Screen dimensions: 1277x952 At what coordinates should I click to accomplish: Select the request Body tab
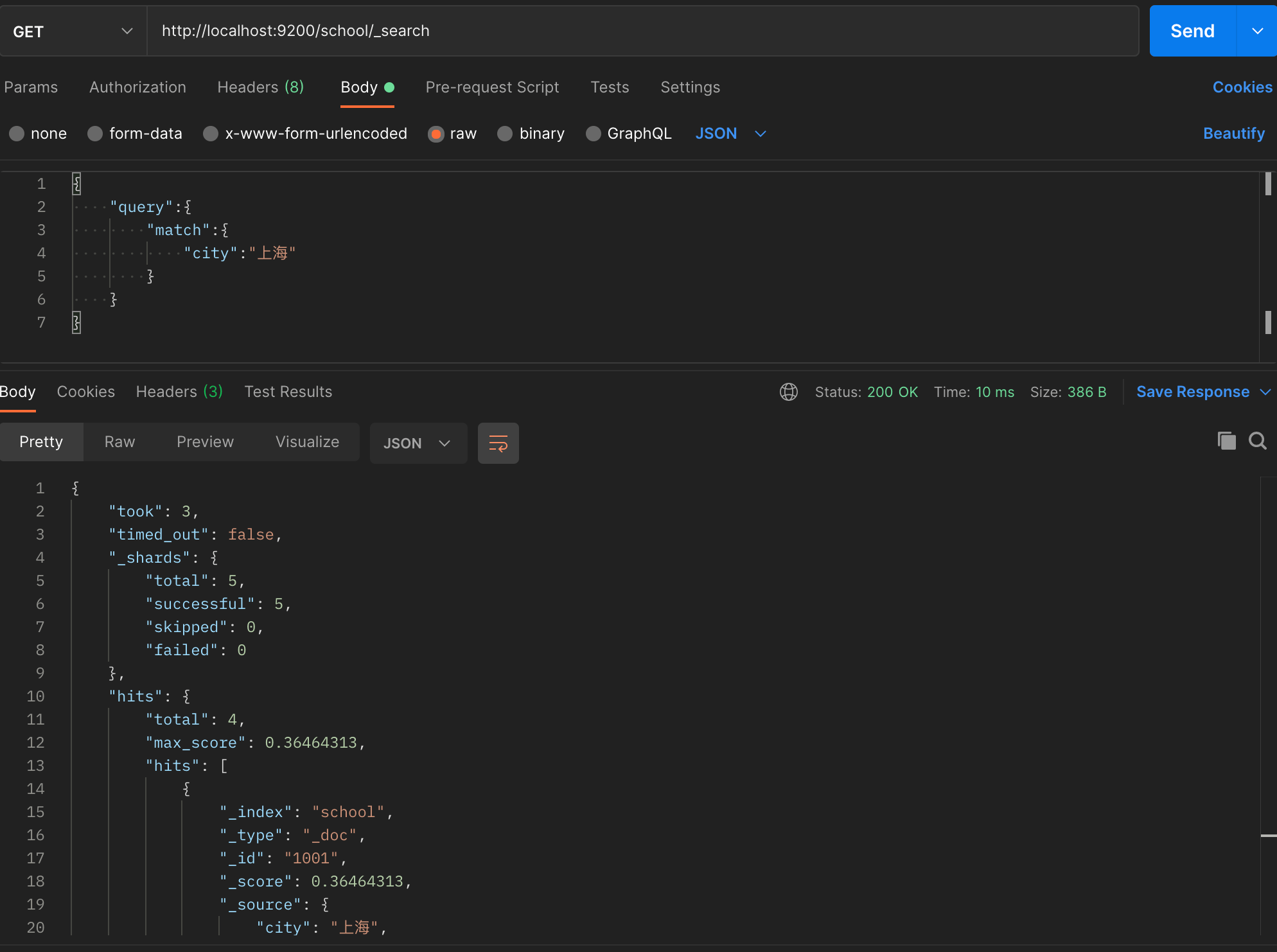pyautogui.click(x=367, y=87)
